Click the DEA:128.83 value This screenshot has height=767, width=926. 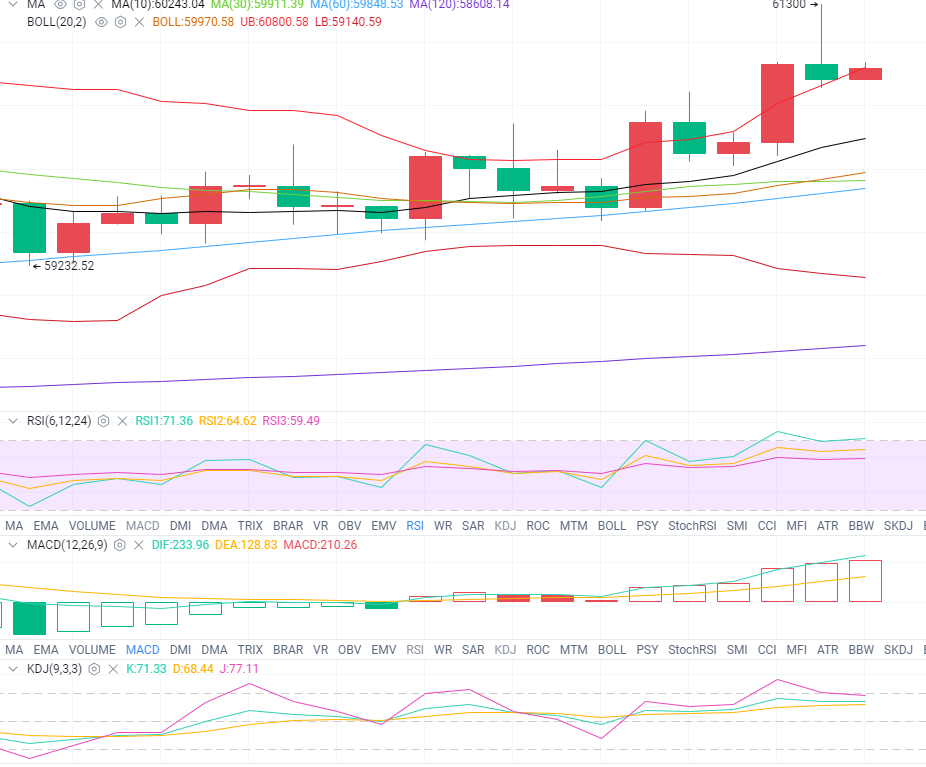(x=246, y=545)
